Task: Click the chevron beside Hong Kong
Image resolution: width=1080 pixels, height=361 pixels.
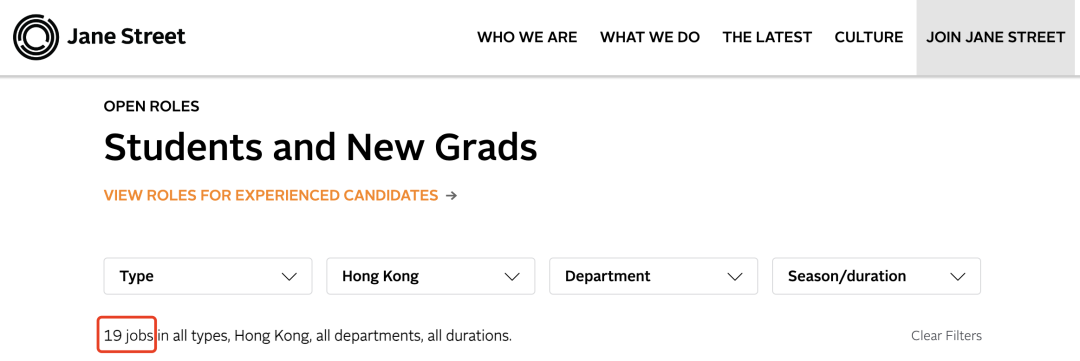Action: [511, 277]
